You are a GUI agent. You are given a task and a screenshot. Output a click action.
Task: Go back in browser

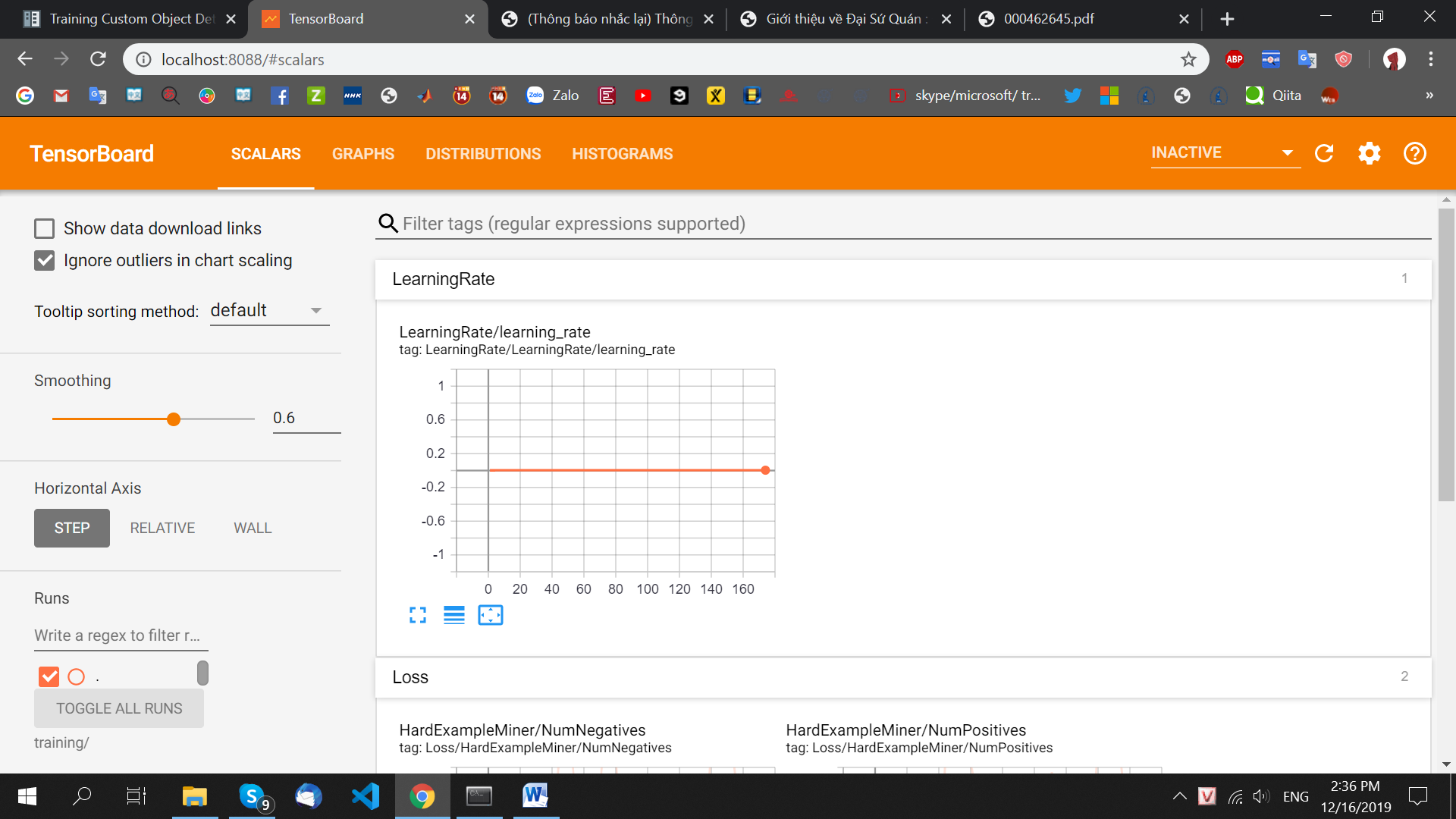(25, 59)
